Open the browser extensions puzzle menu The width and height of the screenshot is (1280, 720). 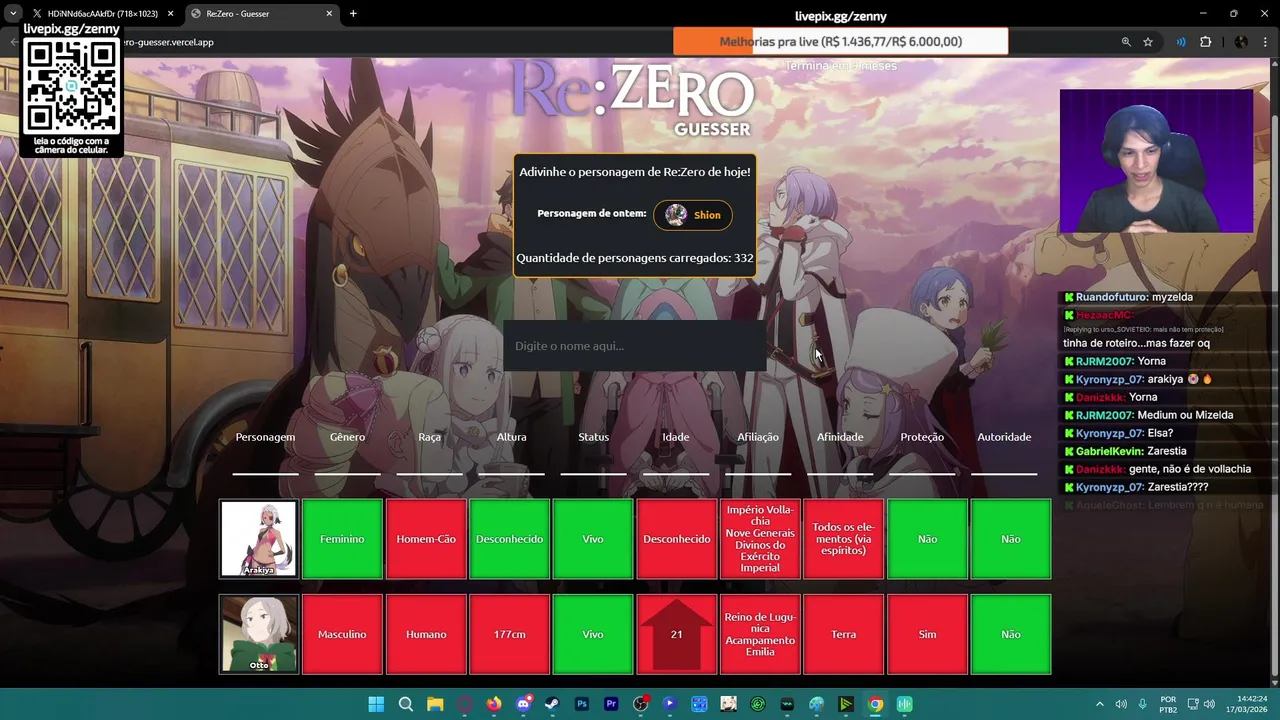click(x=1205, y=42)
